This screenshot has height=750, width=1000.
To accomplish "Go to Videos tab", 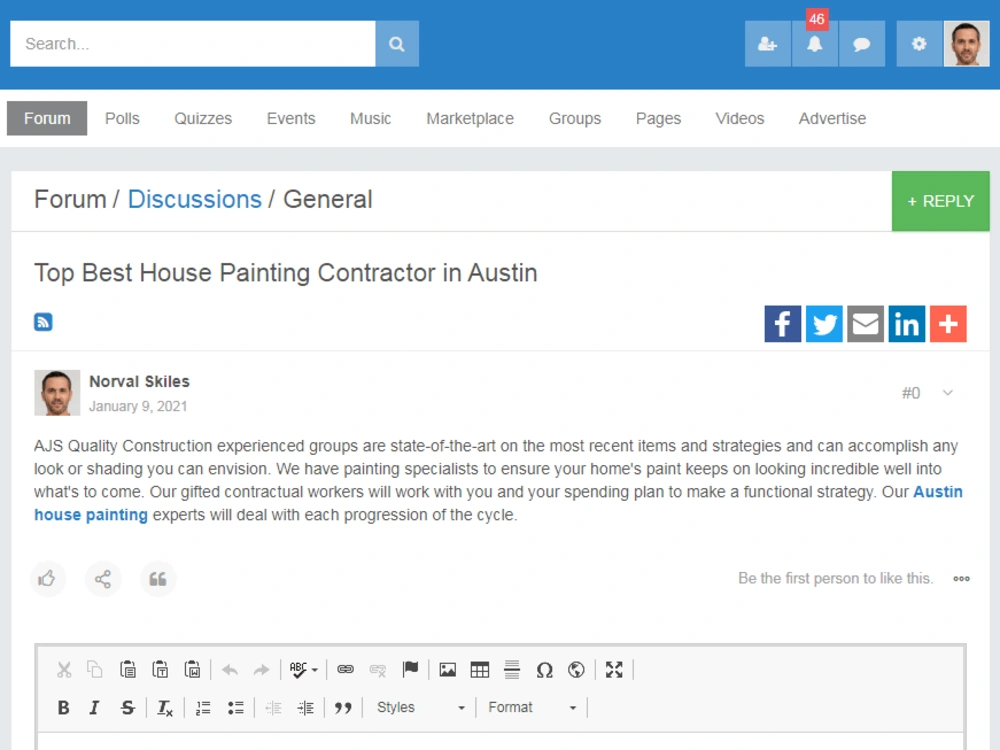I will 739,119.
